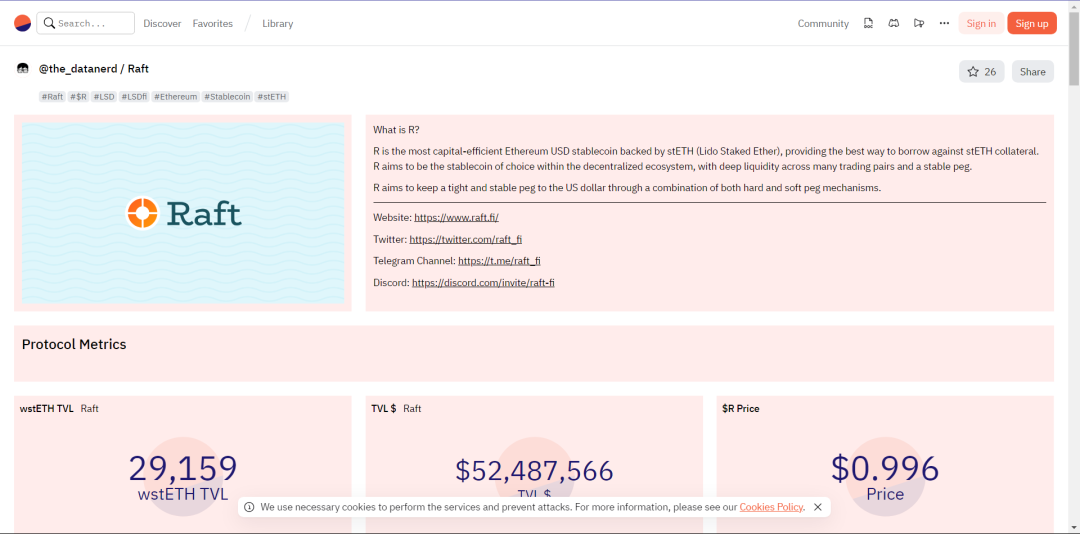Open the Community page
The width and height of the screenshot is (1080, 534).
[x=823, y=23]
